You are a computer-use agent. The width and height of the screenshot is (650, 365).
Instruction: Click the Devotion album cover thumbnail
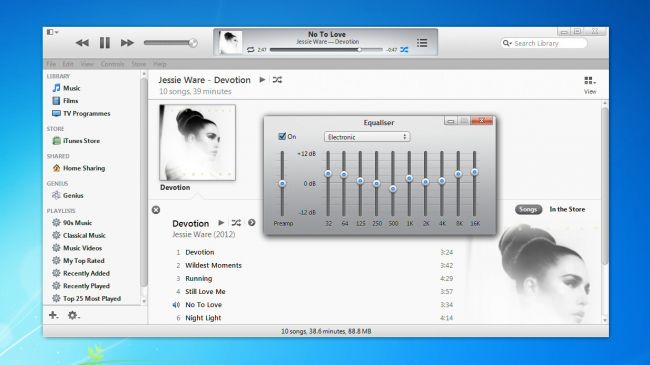coord(197,142)
